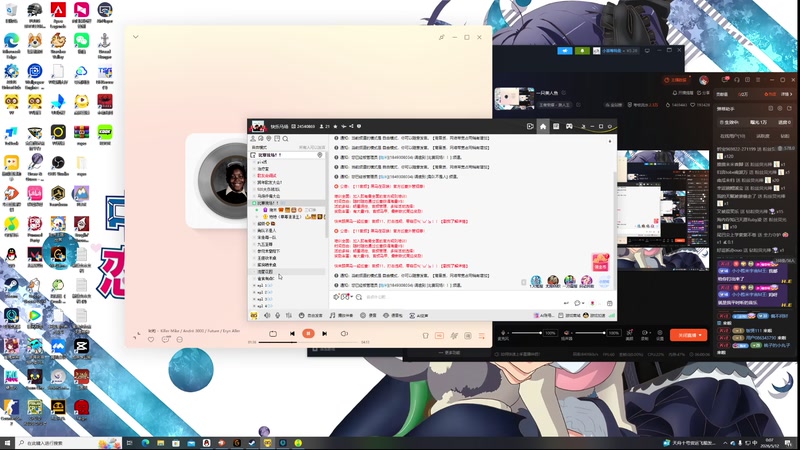800x450 pixels.
Task: Mute the microphone icon in live streaming window
Action: [x=503, y=333]
